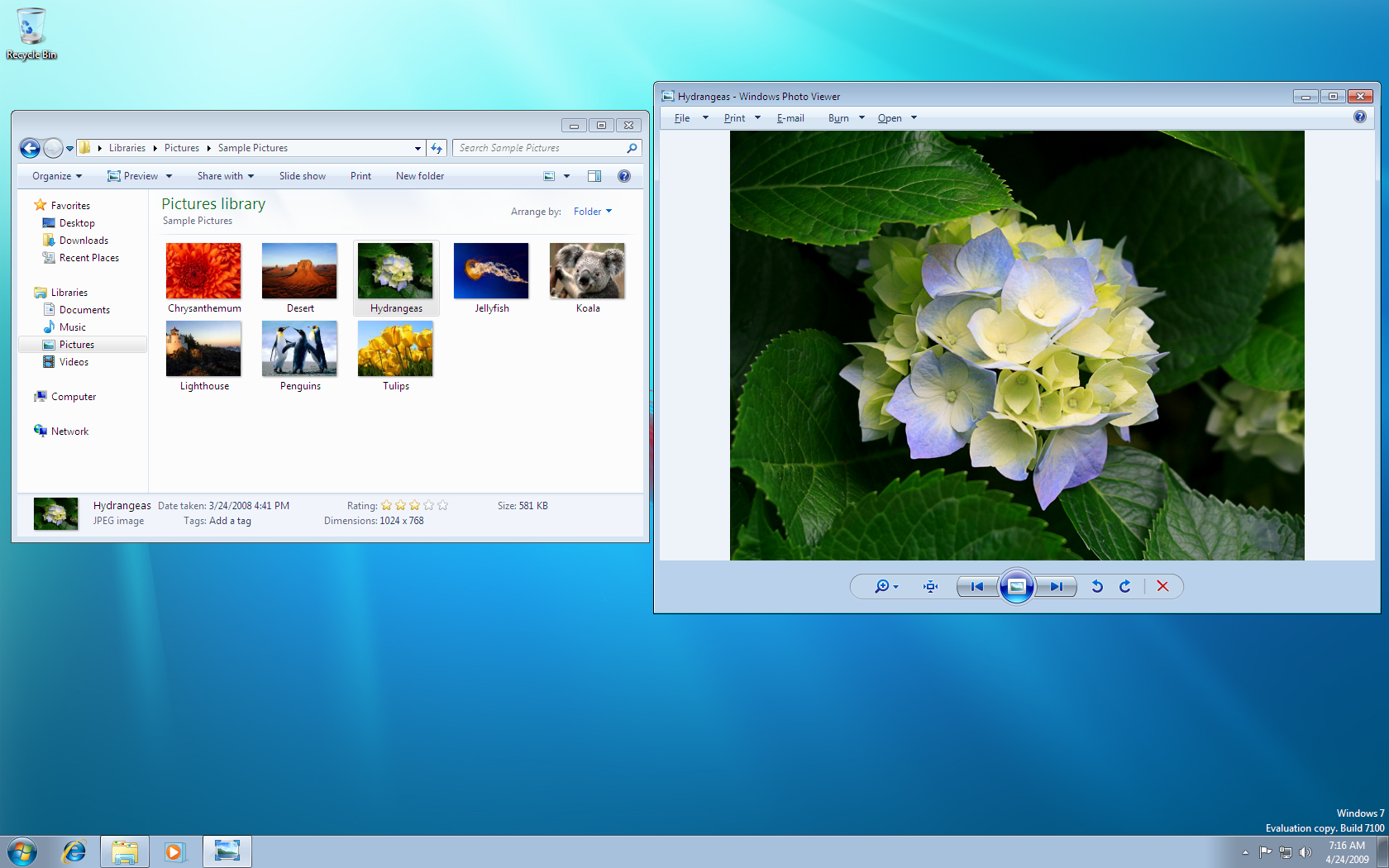Go to the next photo

(1057, 586)
